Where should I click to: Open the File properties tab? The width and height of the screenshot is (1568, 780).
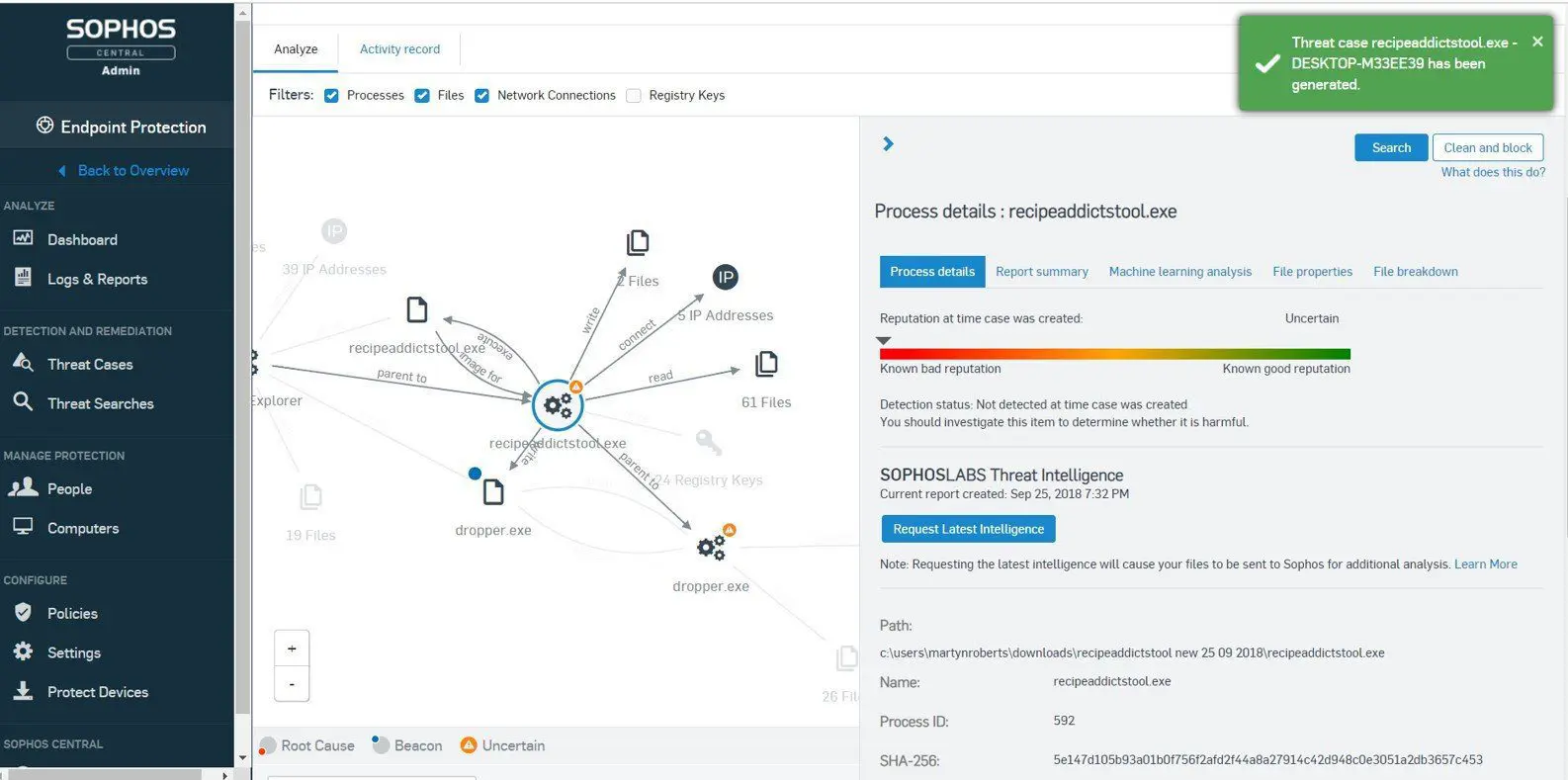[x=1312, y=272]
